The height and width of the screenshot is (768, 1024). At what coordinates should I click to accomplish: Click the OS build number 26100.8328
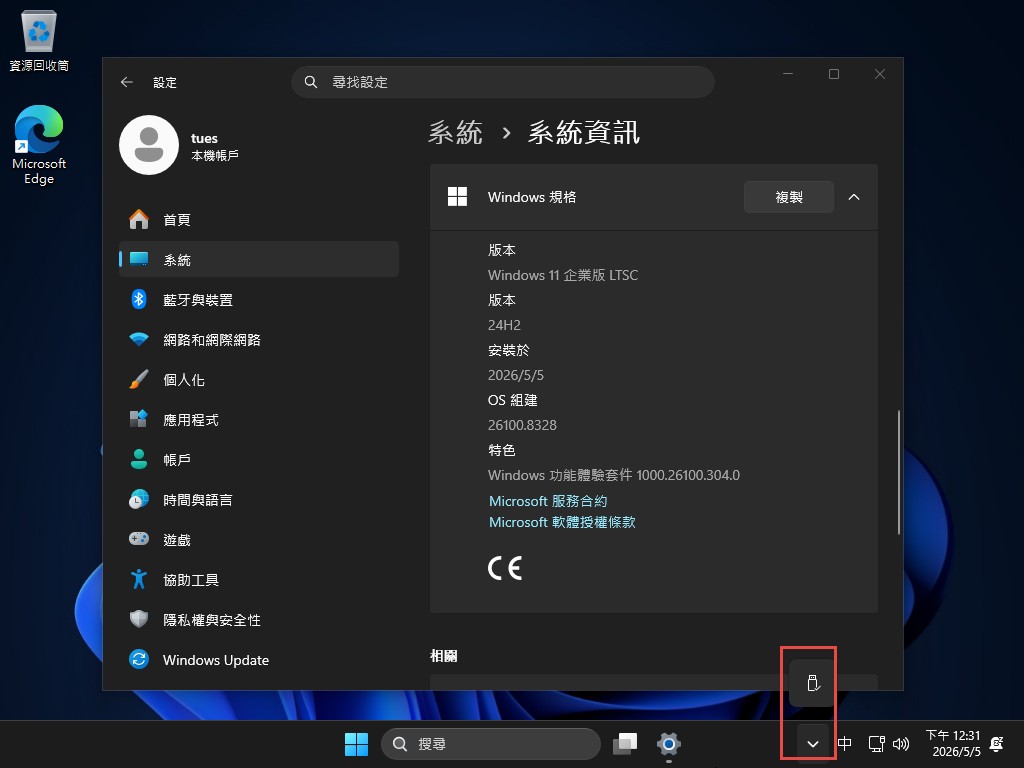pyautogui.click(x=522, y=425)
